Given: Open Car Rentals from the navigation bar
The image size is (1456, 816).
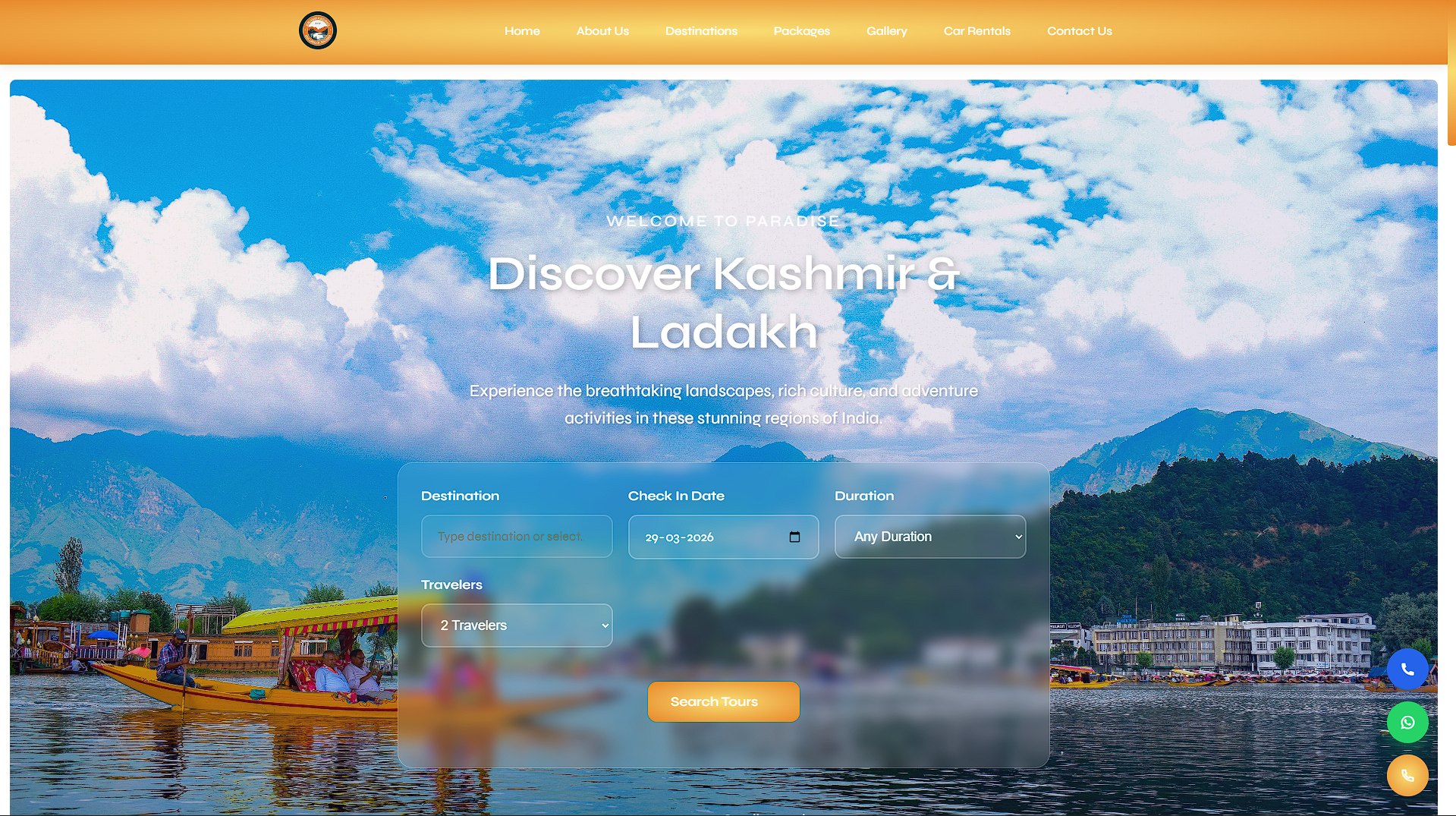Looking at the screenshot, I should coord(976,31).
